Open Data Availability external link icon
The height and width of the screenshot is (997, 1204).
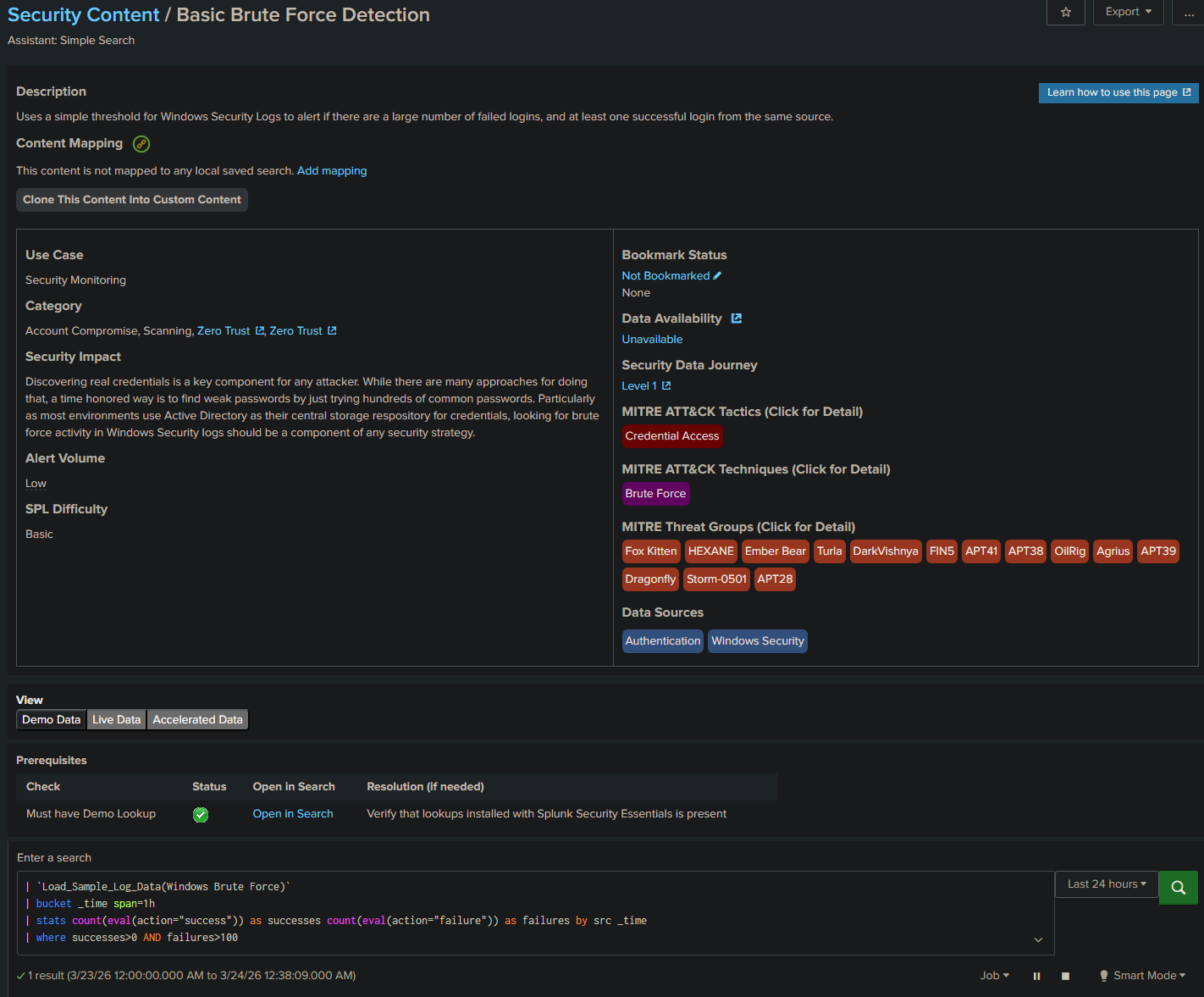[736, 318]
